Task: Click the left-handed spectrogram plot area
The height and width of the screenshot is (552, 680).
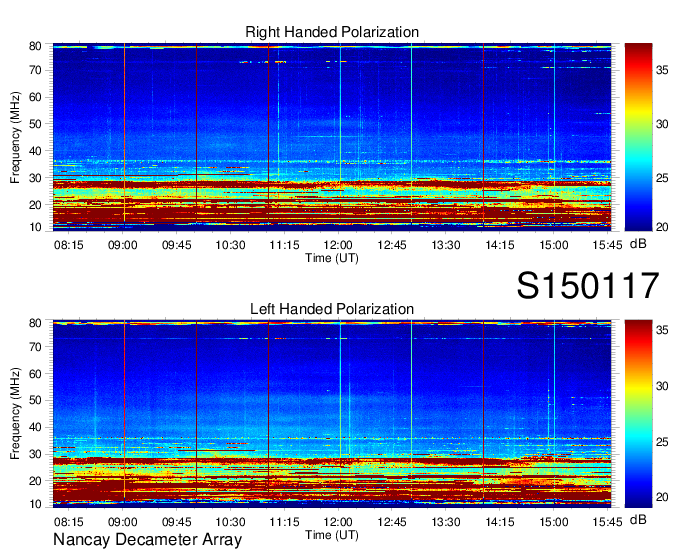Action: pyautogui.click(x=332, y=414)
